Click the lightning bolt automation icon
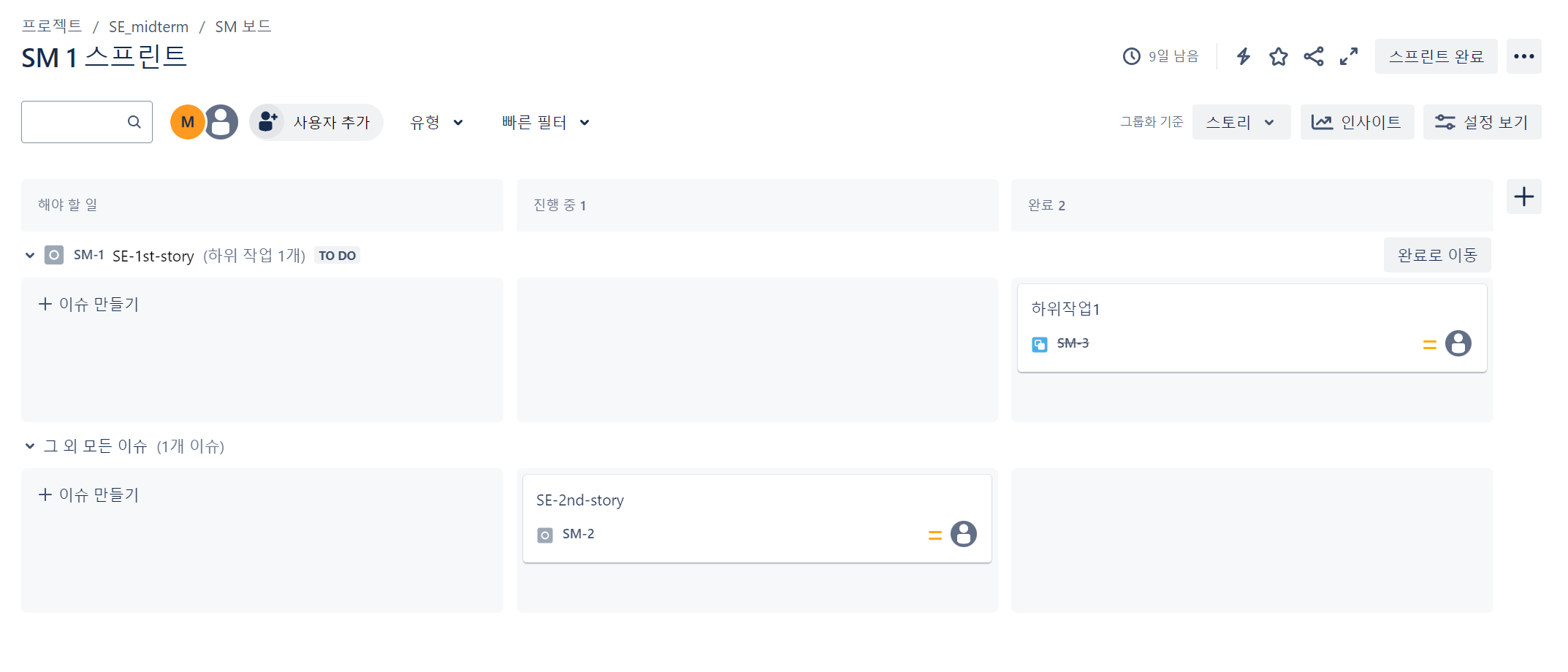Screen dimensions: 1568x672 tap(1243, 56)
